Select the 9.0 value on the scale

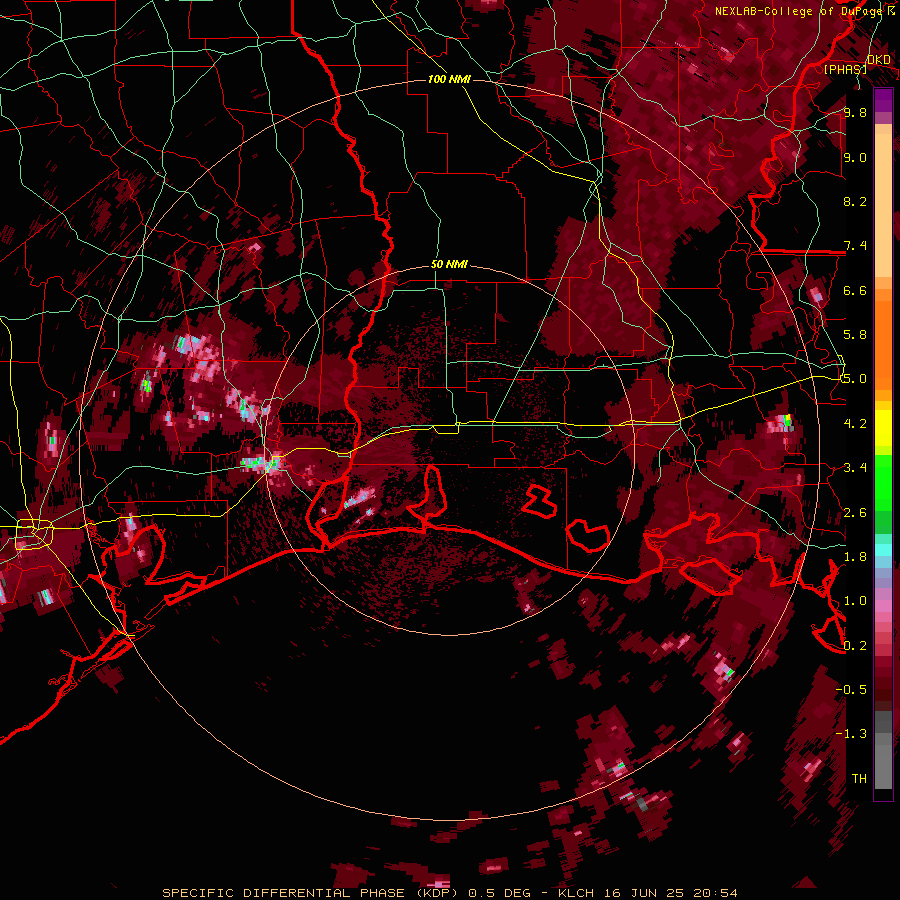pyautogui.click(x=855, y=157)
